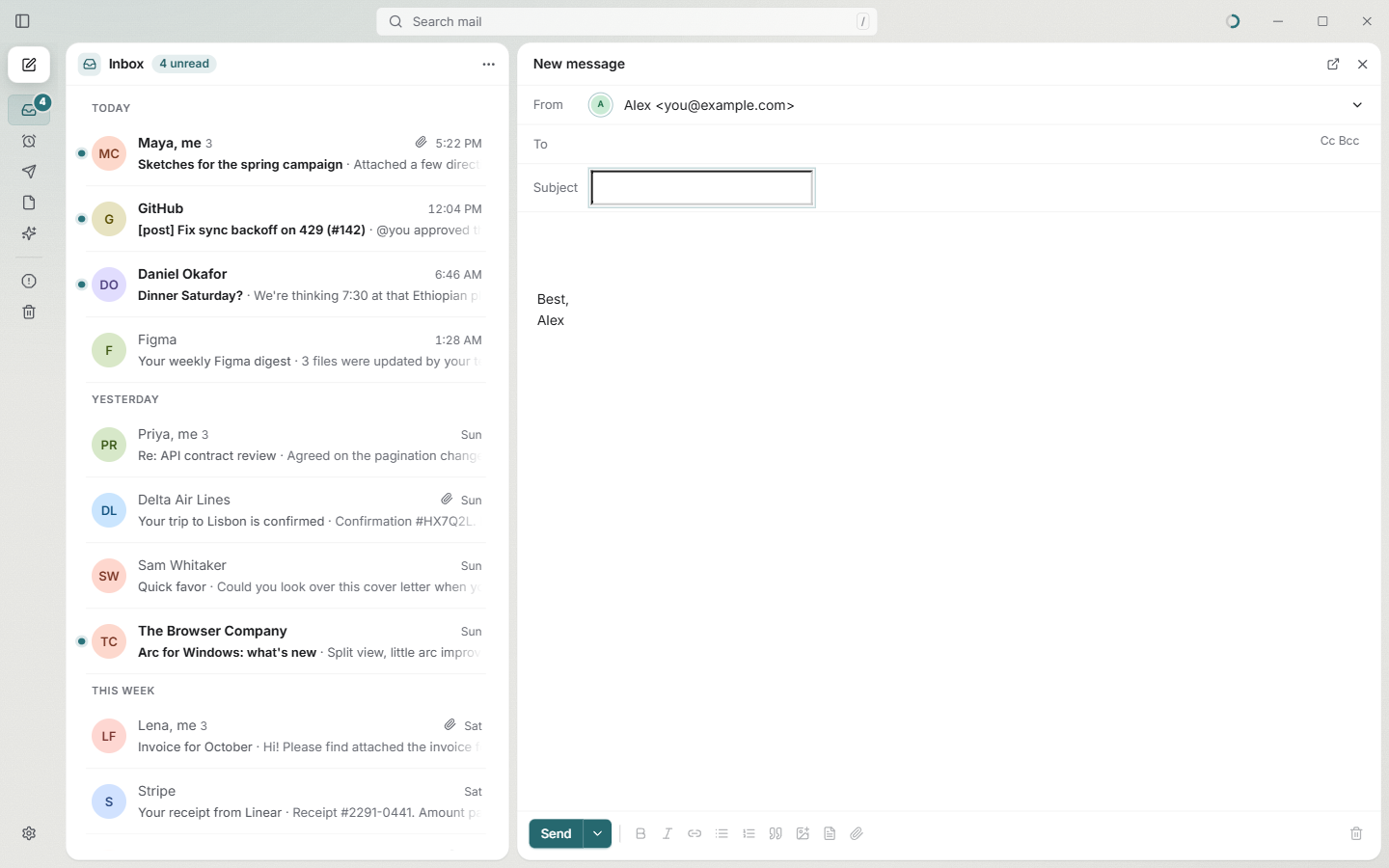Screen dimensions: 1389x868
Task: Open the Sketches for the spring campaign email
Action: [286, 153]
